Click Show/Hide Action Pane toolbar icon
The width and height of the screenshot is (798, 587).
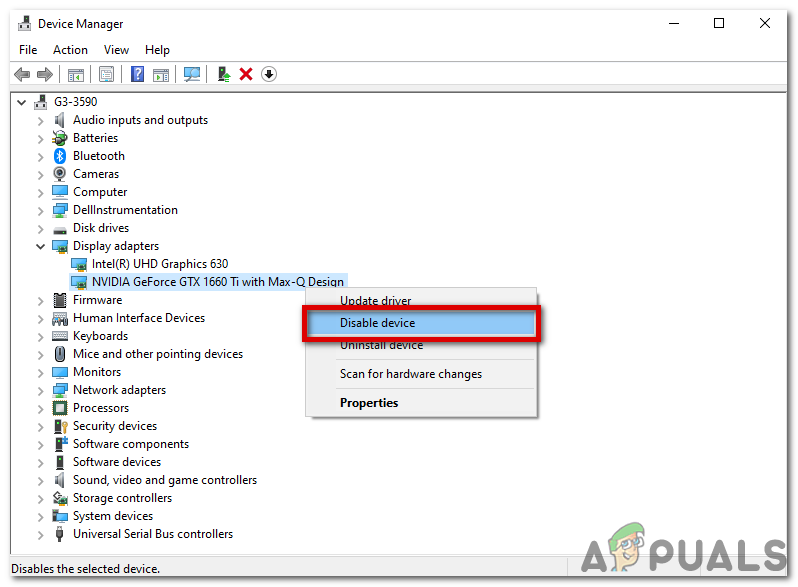click(161, 75)
